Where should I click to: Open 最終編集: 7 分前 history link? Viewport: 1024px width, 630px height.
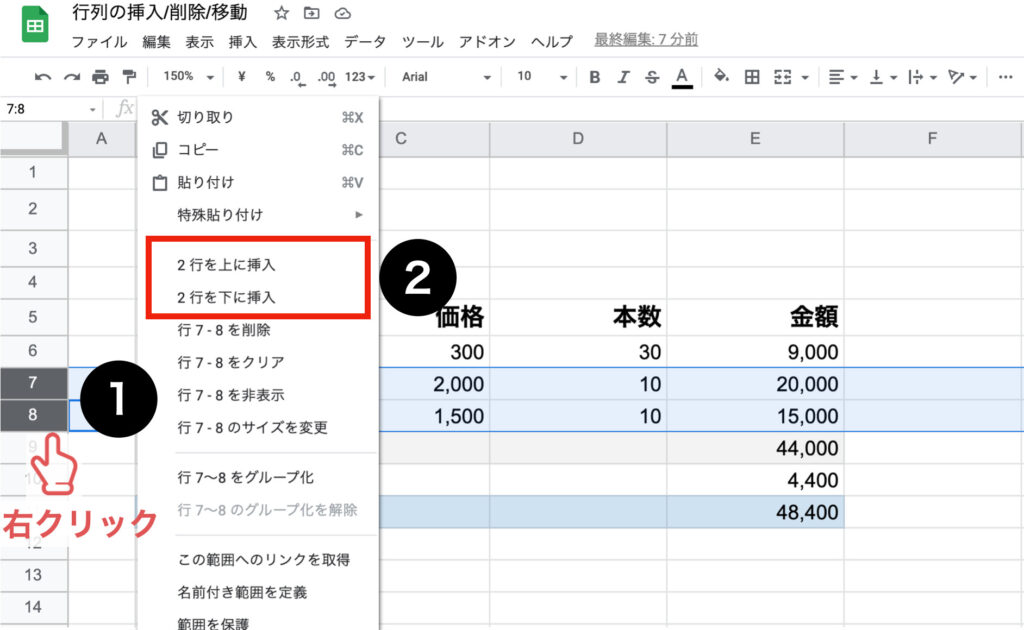(x=646, y=40)
